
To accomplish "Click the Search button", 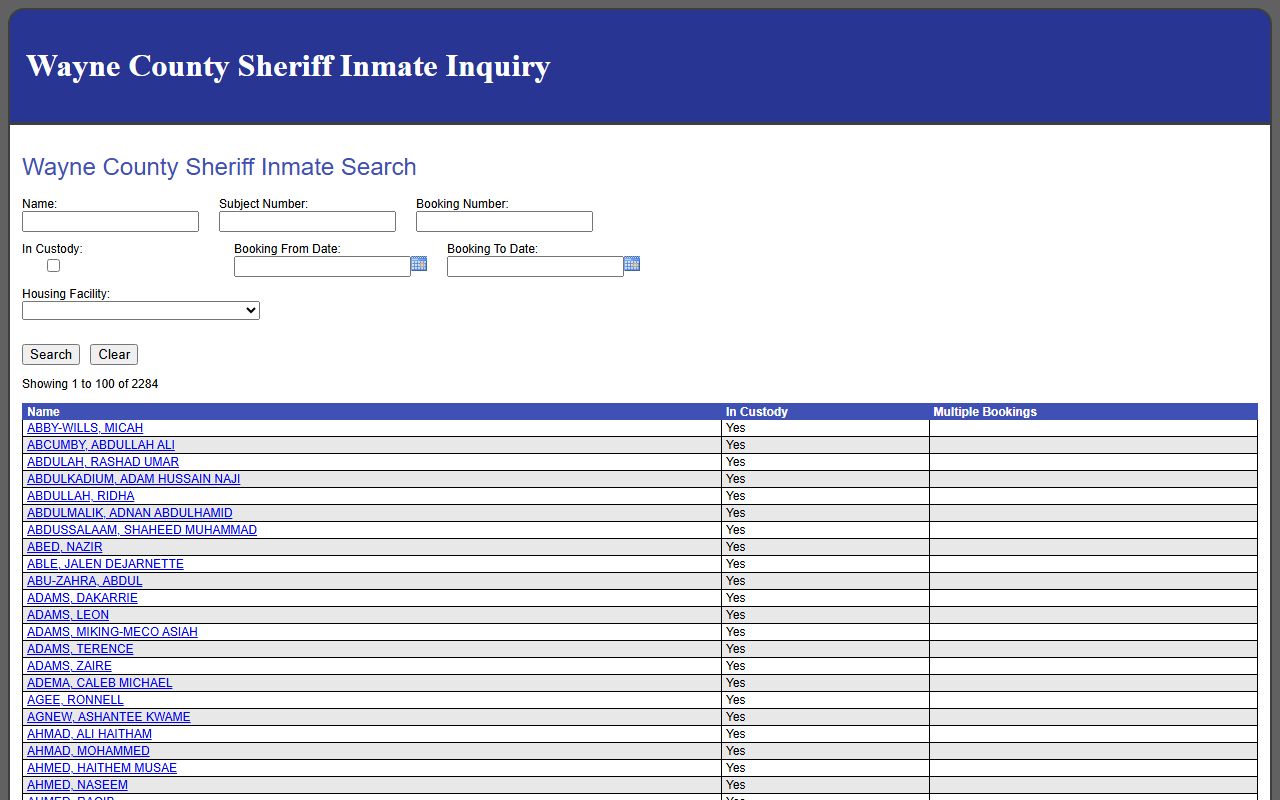I will pyautogui.click(x=51, y=354).
